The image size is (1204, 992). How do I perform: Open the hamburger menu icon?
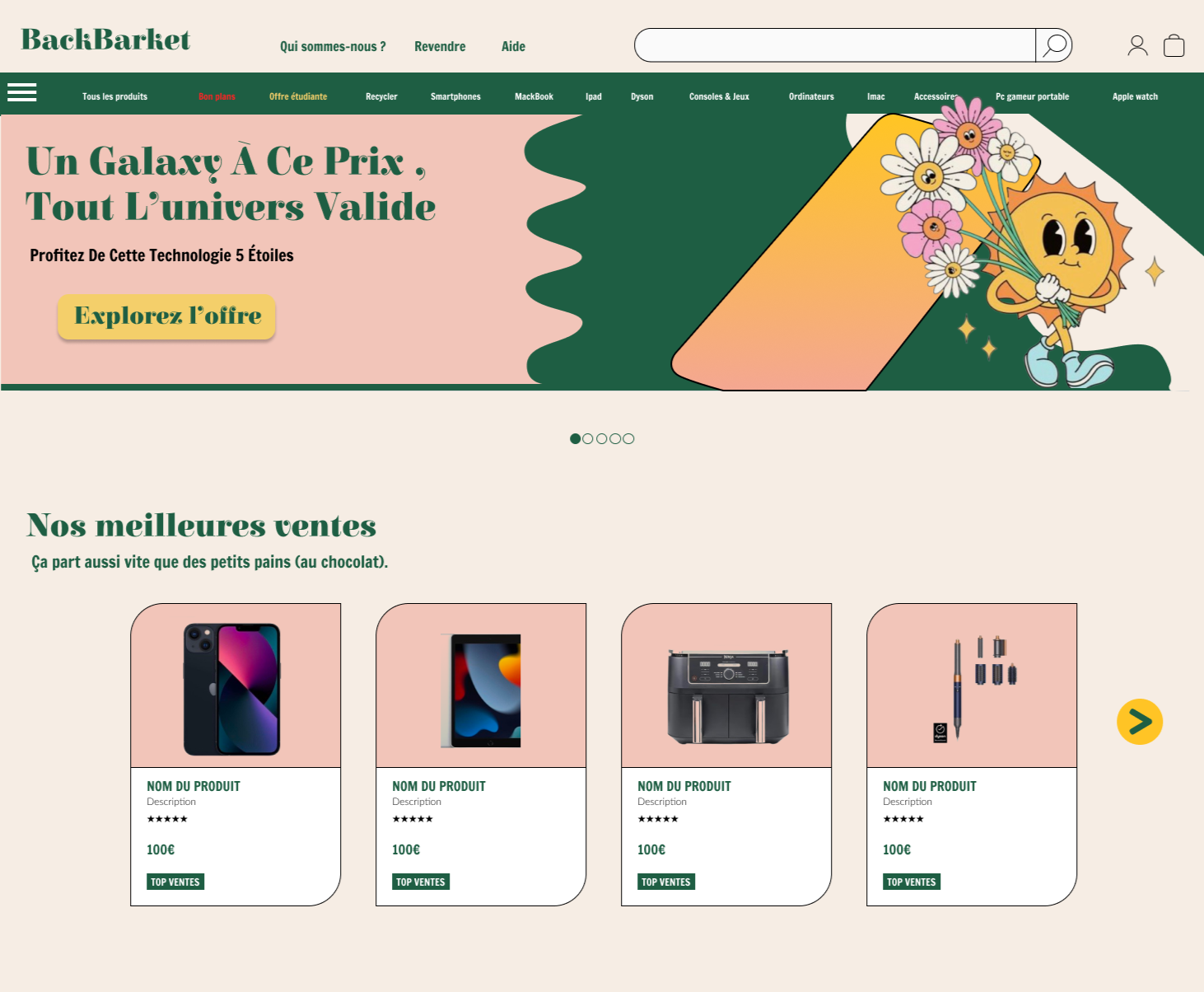click(x=22, y=92)
